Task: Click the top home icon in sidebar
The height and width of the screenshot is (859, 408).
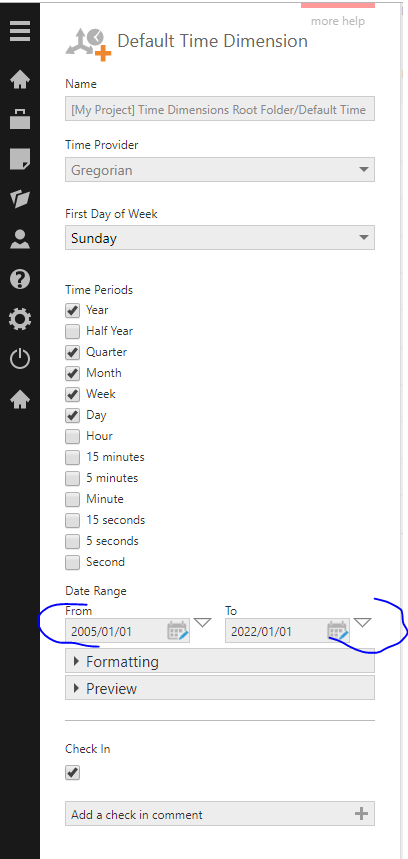Action: [20, 80]
